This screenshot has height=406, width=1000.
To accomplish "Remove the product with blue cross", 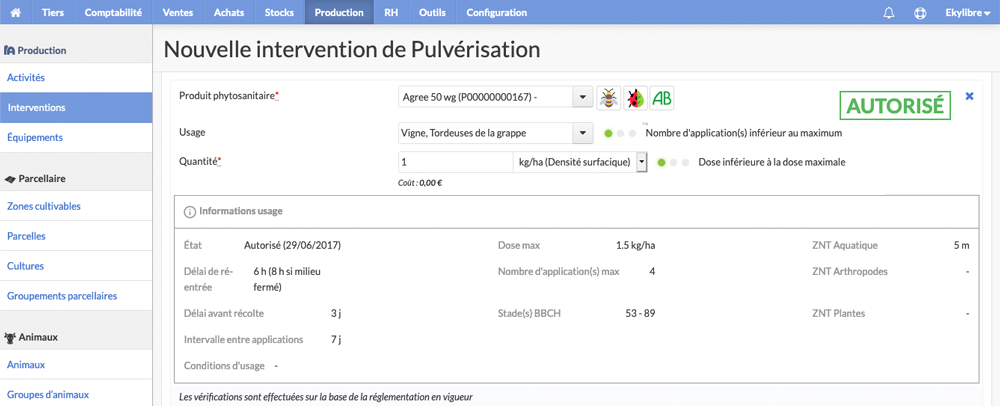I will pyautogui.click(x=969, y=96).
